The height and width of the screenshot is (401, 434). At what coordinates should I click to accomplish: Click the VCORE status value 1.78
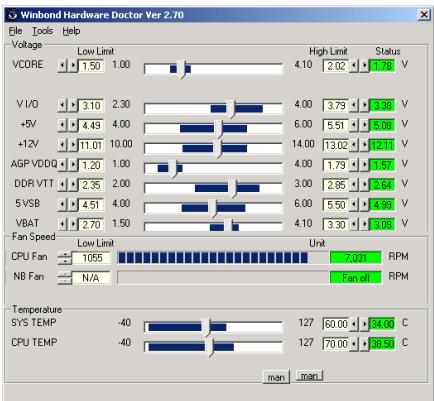(382, 66)
